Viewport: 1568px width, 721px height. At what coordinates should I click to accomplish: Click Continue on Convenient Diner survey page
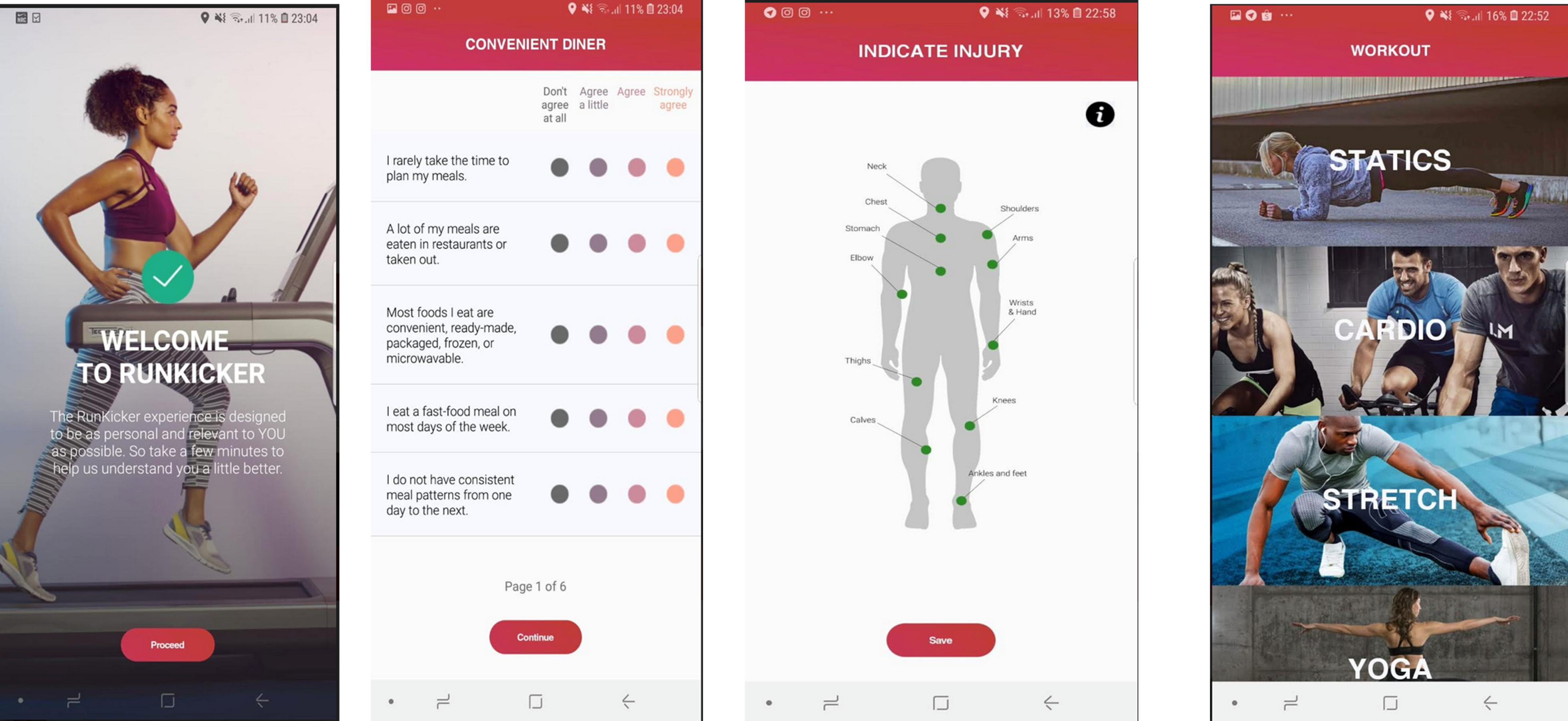pyautogui.click(x=535, y=636)
